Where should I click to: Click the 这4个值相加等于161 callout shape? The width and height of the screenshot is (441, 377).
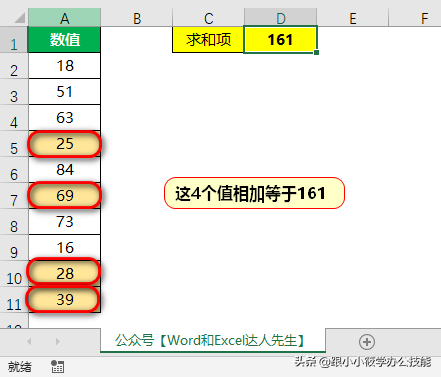[x=254, y=193]
